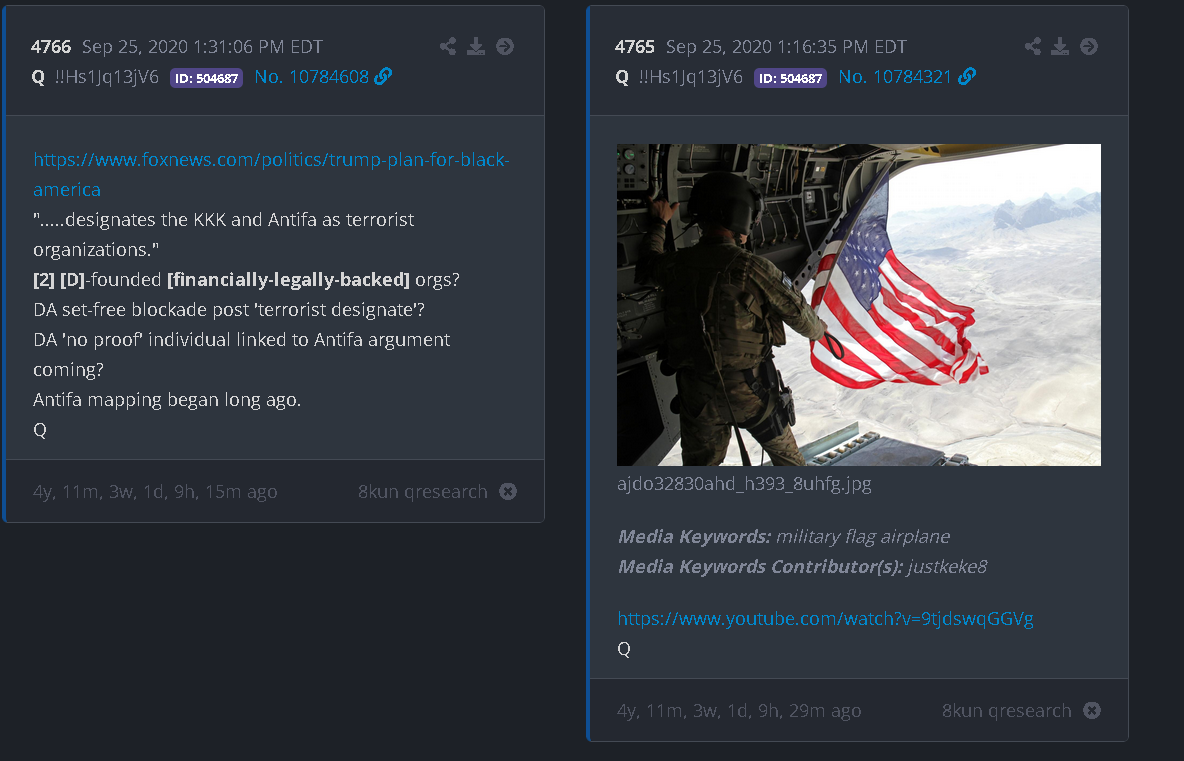Click share icon on post 4765
Screen dimensions: 1184x761
pyautogui.click(x=1032, y=47)
